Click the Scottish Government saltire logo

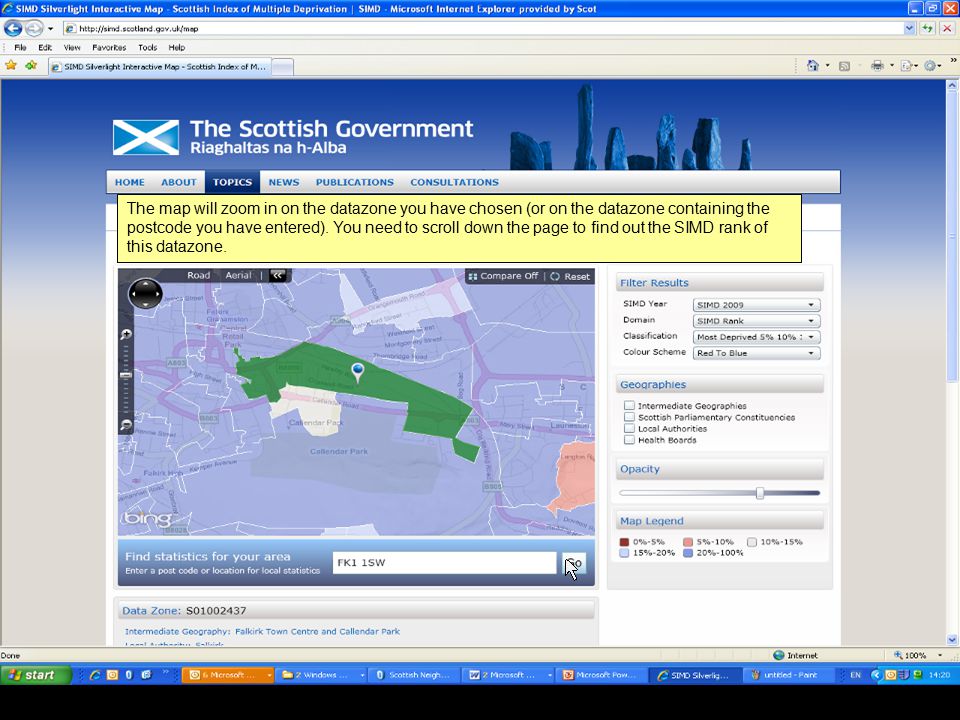pos(146,137)
